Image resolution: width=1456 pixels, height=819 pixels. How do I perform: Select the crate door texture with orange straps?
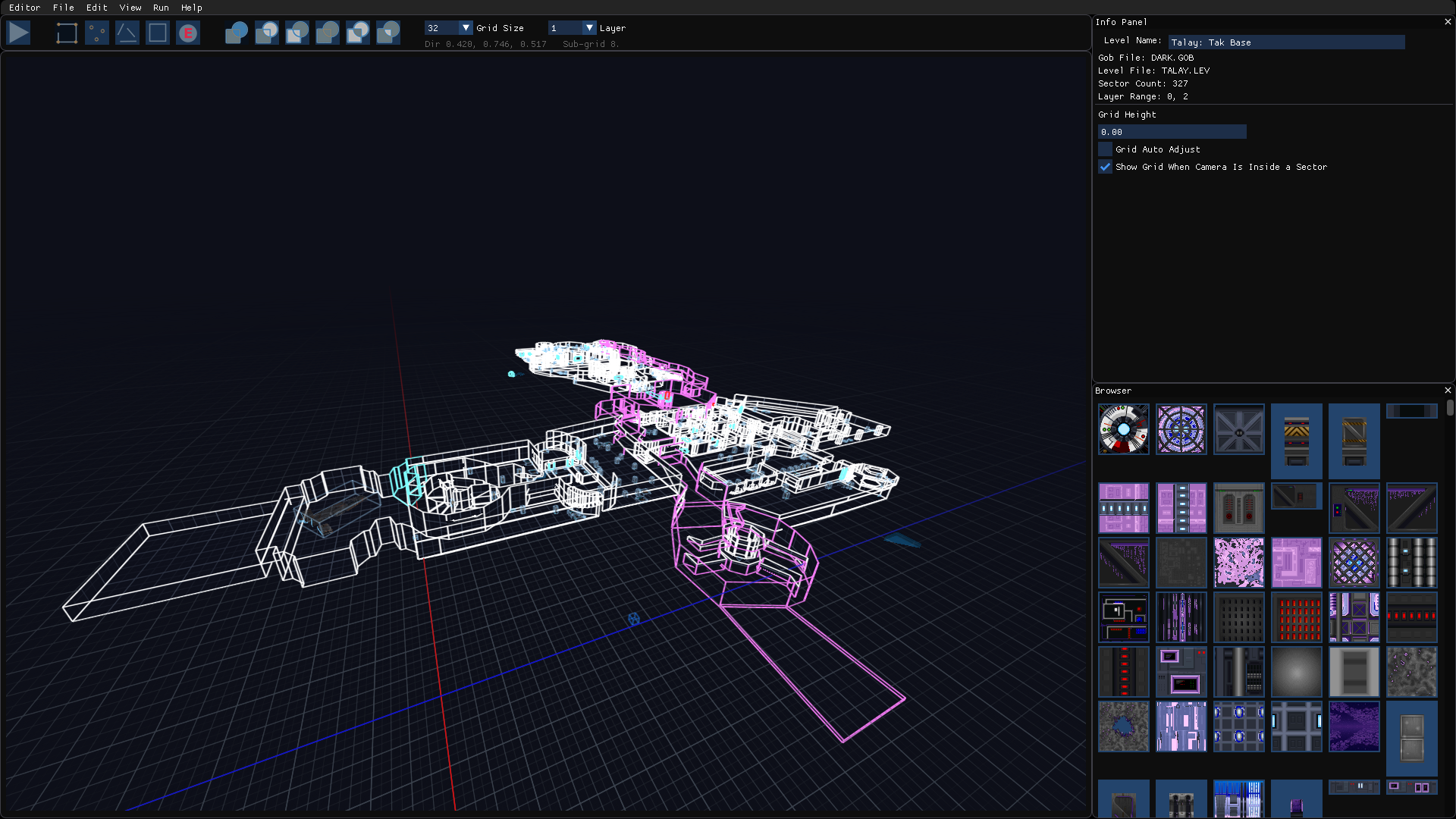1354,441
